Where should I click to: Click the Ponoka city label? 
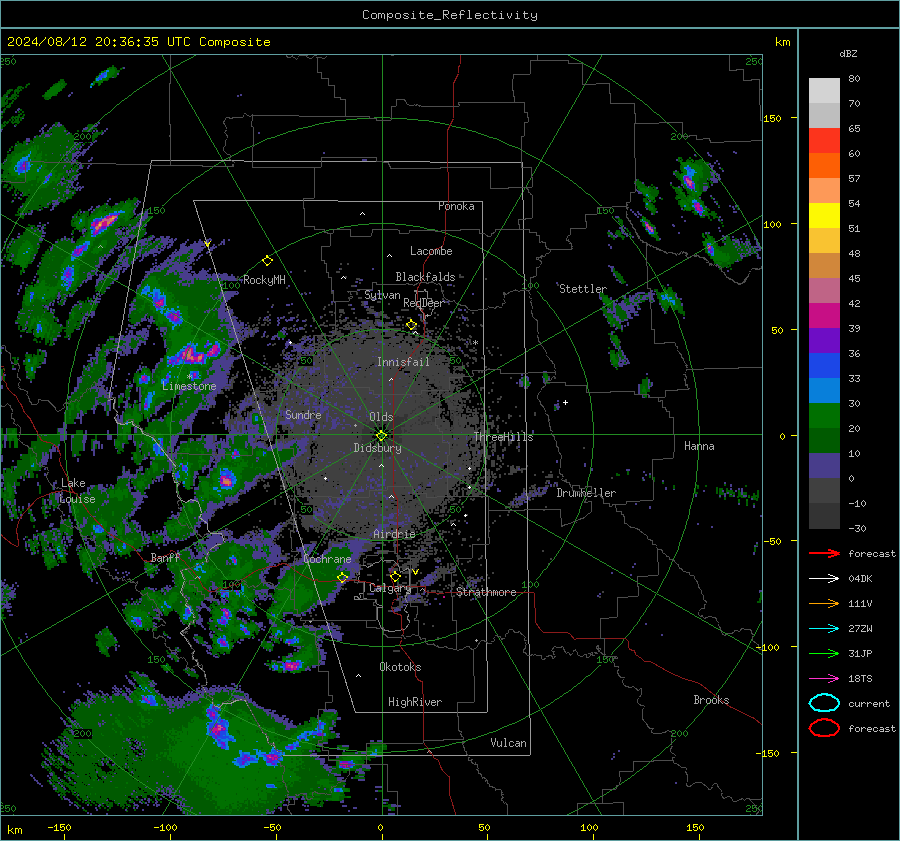point(456,206)
